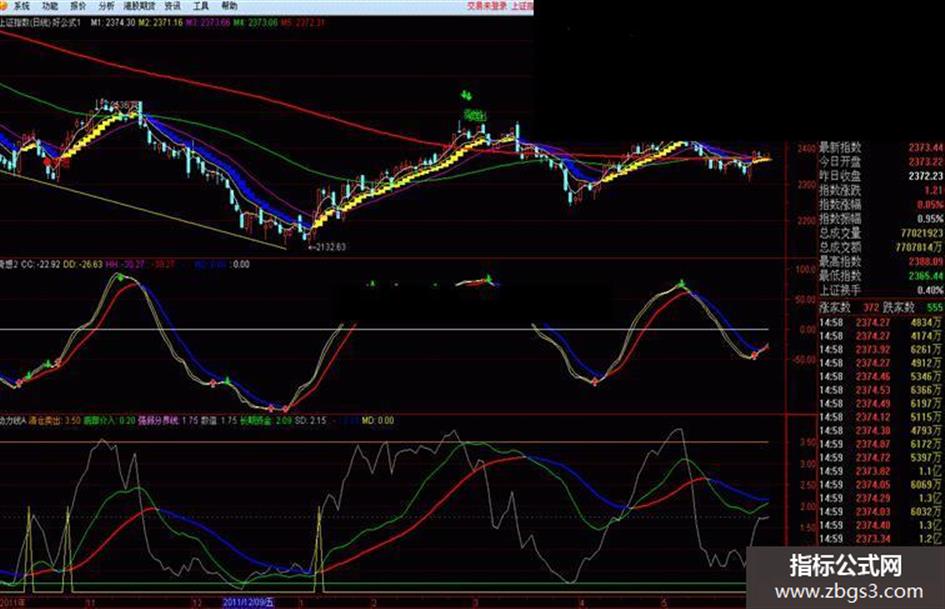
Task: Click the SD: 2.15 indicator value
Action: click(310, 420)
